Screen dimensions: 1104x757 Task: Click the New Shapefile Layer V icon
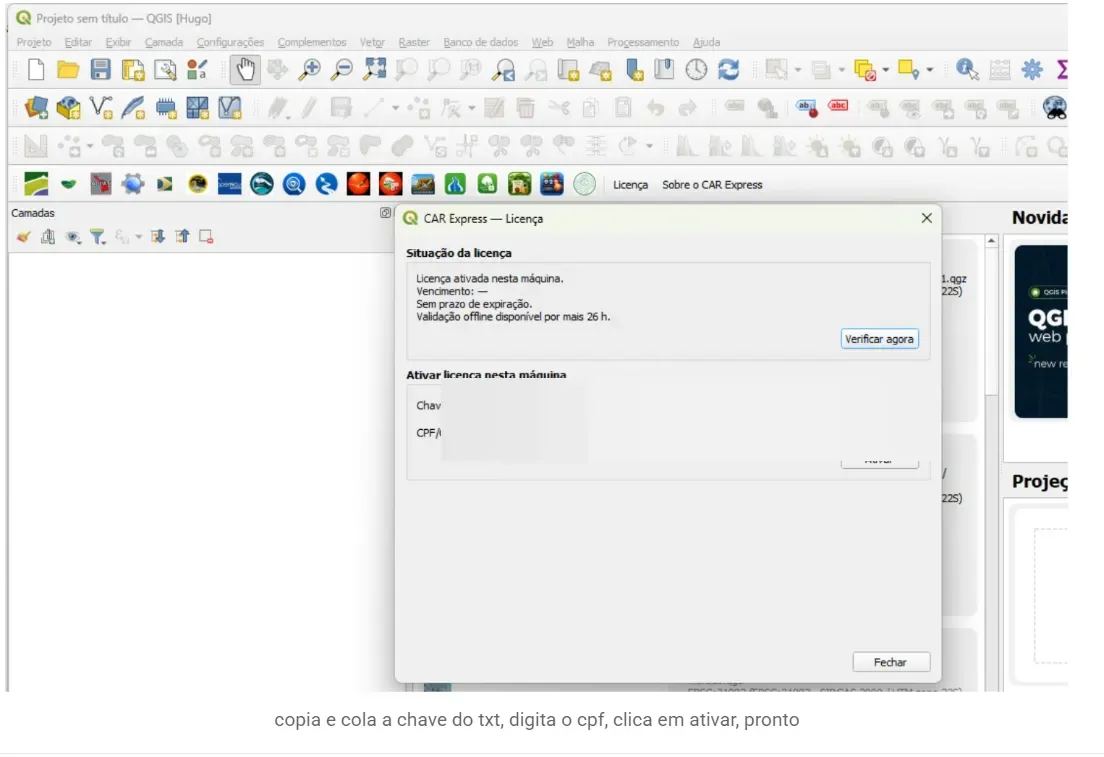click(x=101, y=108)
